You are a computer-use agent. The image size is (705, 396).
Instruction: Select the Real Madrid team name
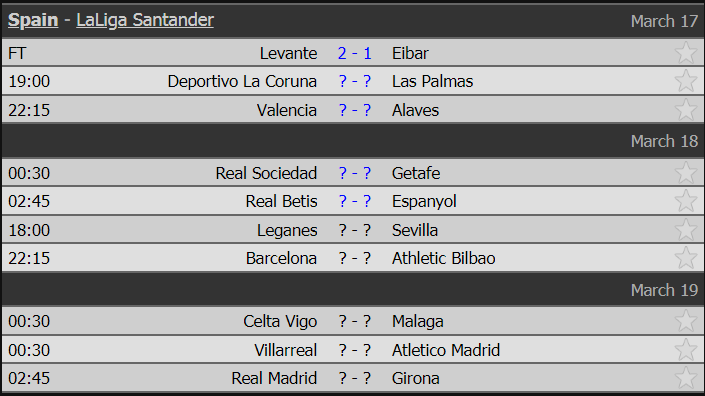click(x=274, y=378)
